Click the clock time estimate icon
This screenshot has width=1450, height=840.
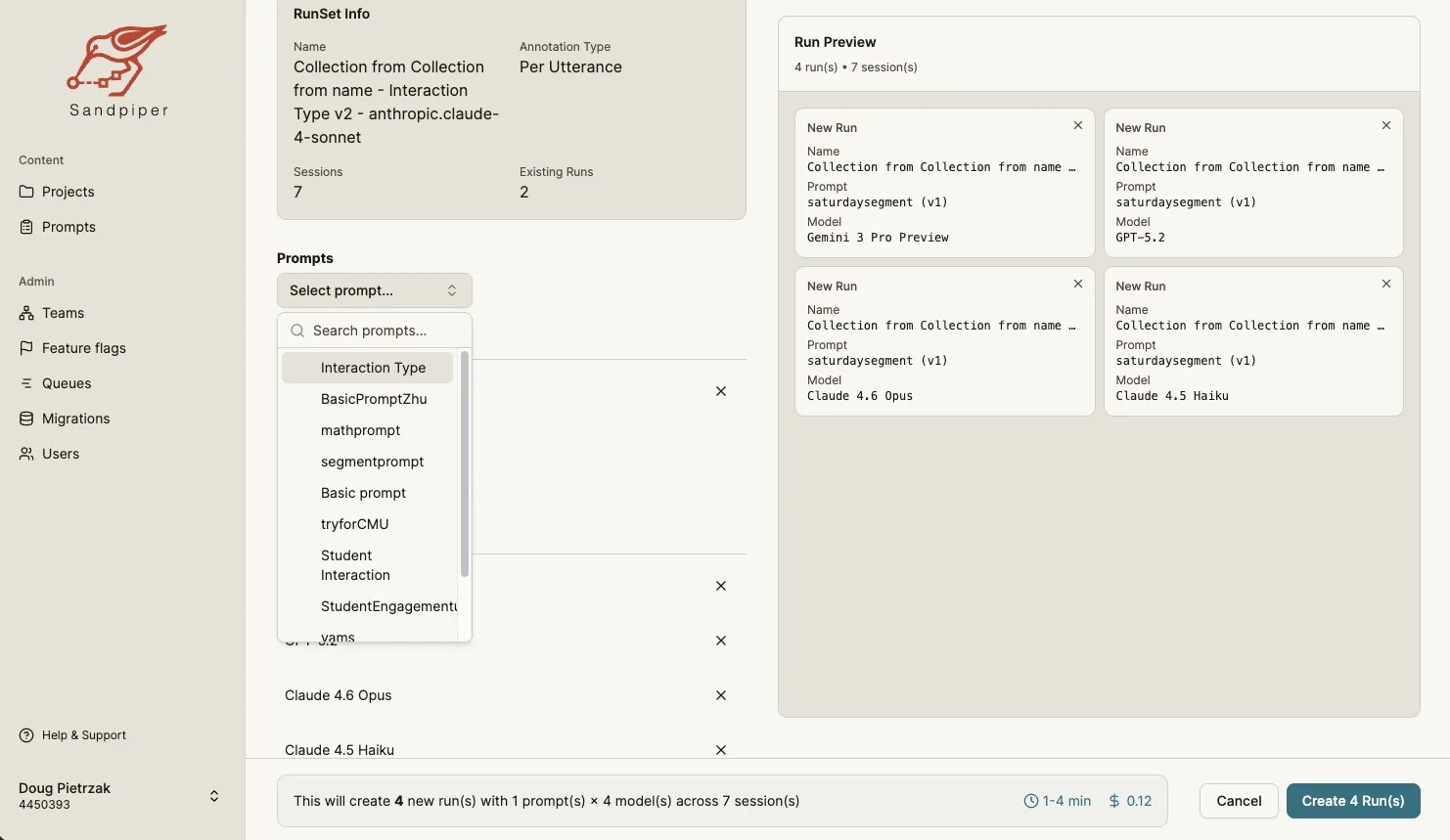[1030, 801]
